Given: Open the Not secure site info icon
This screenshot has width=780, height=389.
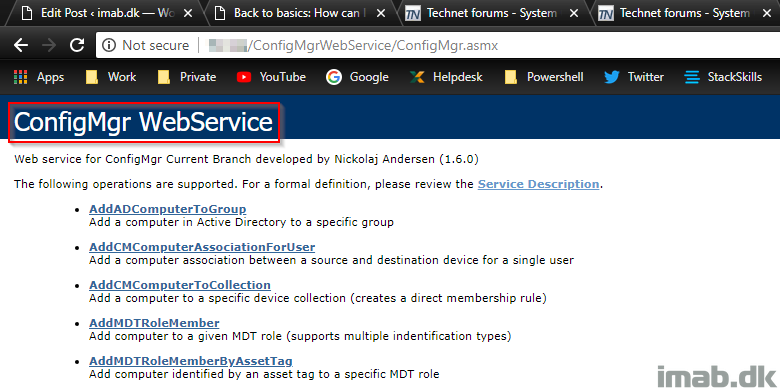Looking at the screenshot, I should (x=108, y=46).
